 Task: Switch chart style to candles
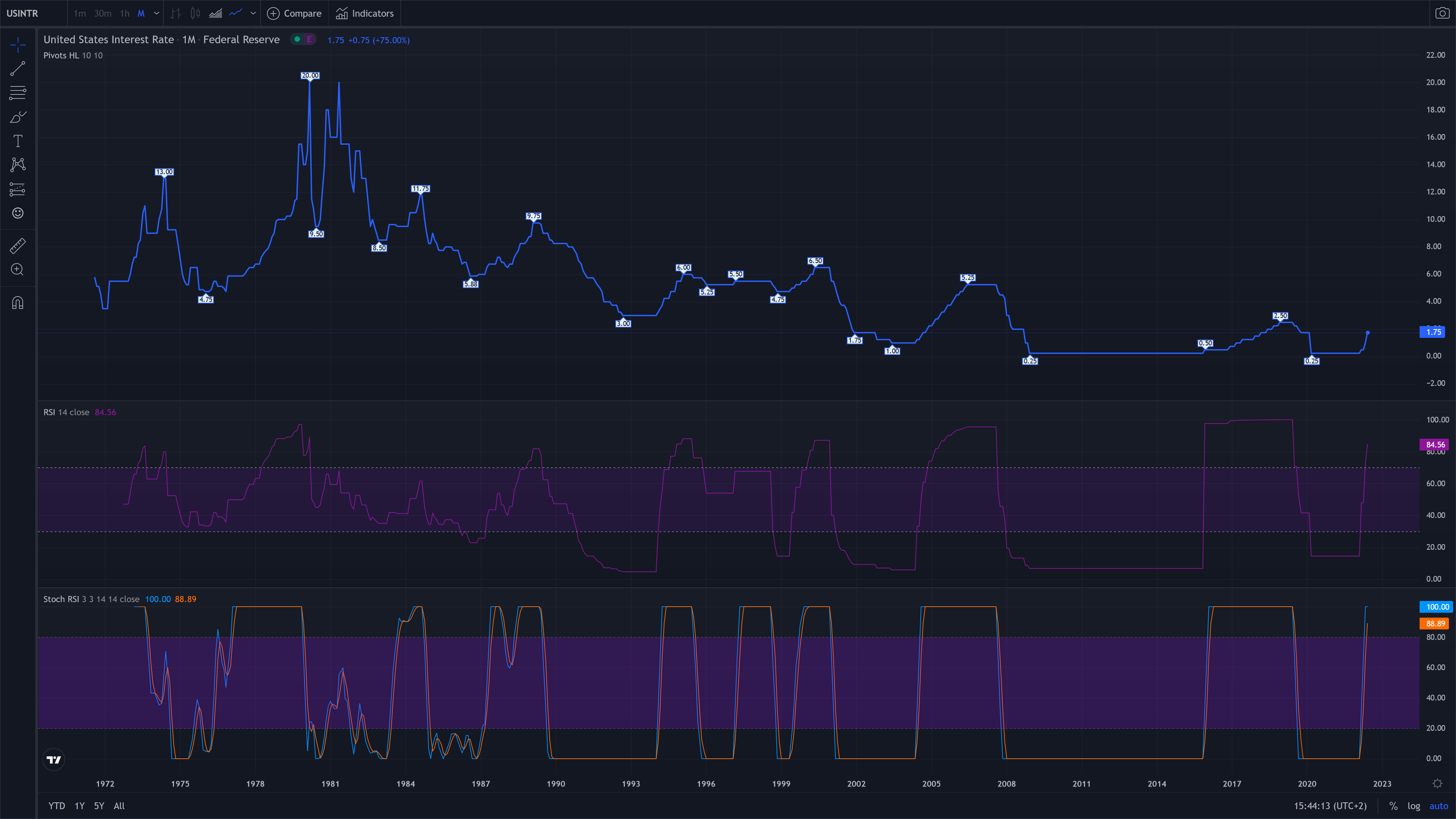pyautogui.click(x=195, y=13)
